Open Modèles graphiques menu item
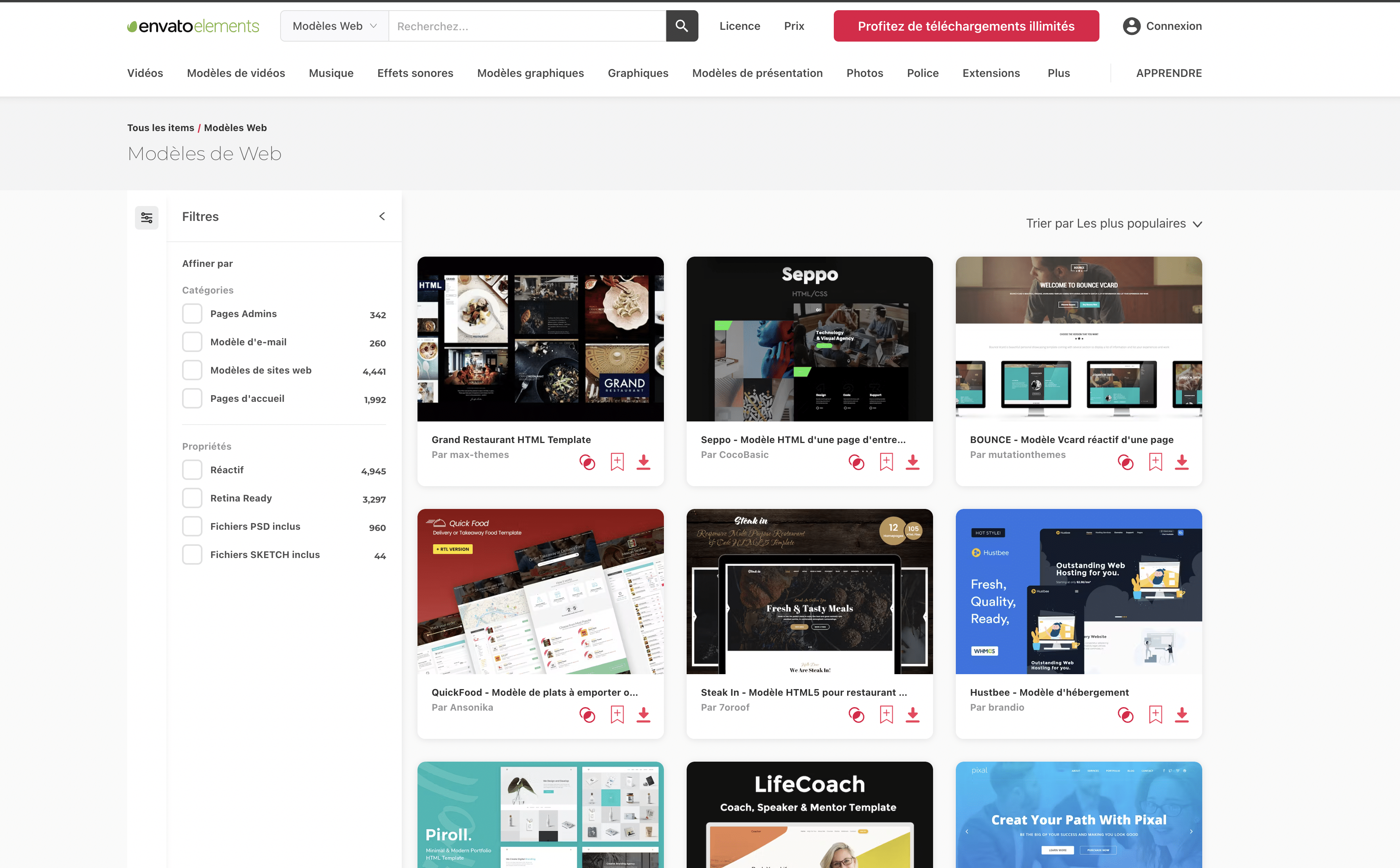 click(530, 73)
